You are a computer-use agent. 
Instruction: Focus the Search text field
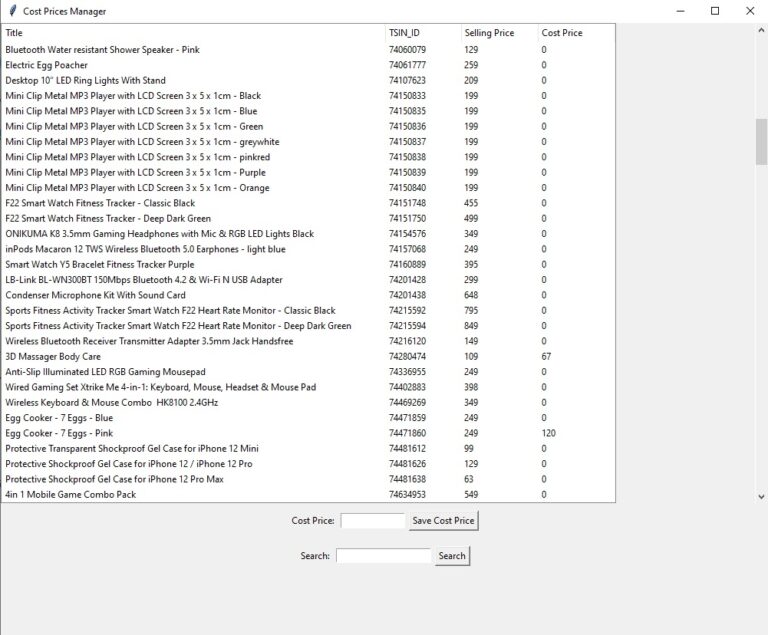click(384, 556)
